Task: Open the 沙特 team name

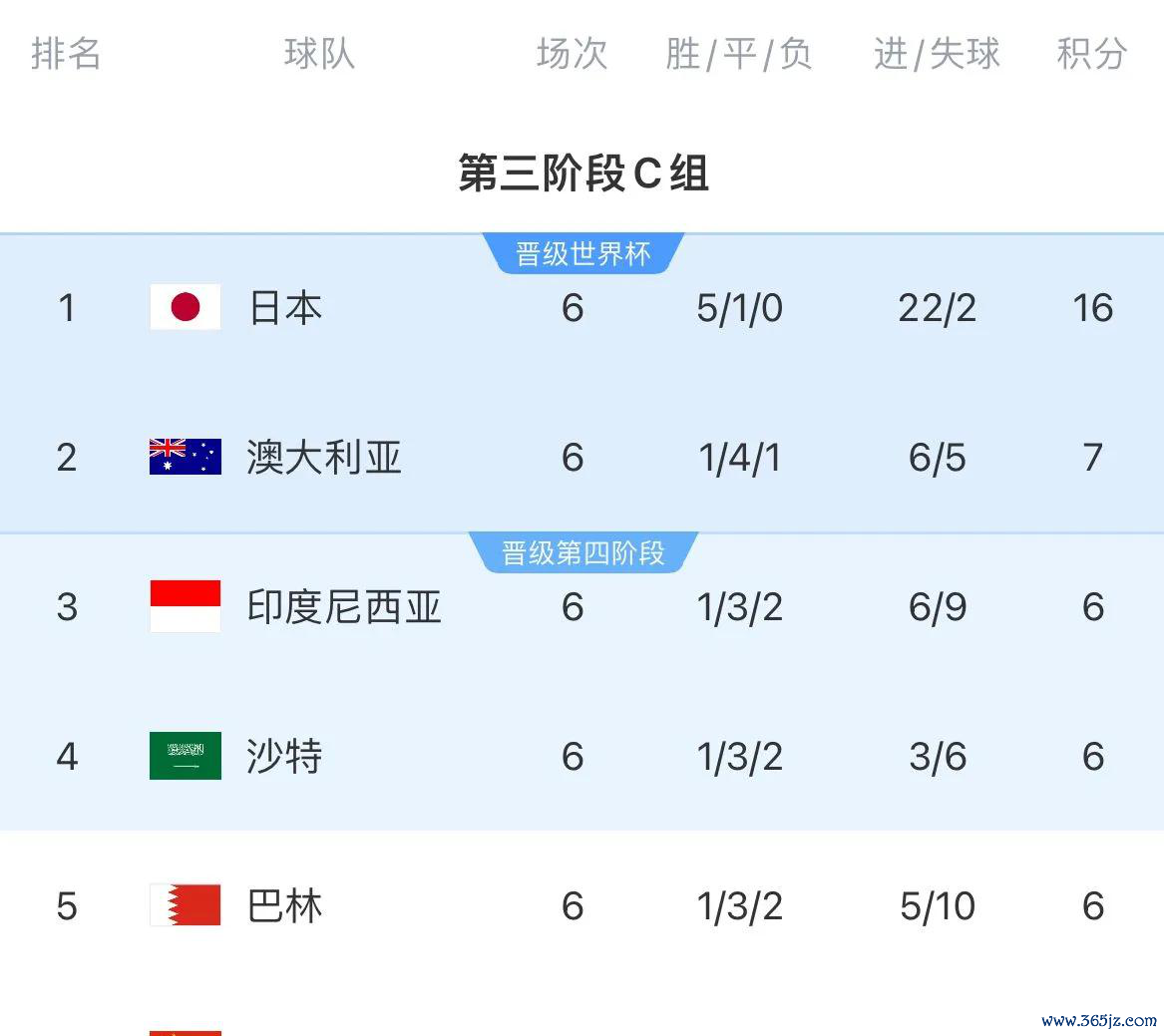Action: pyautogui.click(x=284, y=756)
